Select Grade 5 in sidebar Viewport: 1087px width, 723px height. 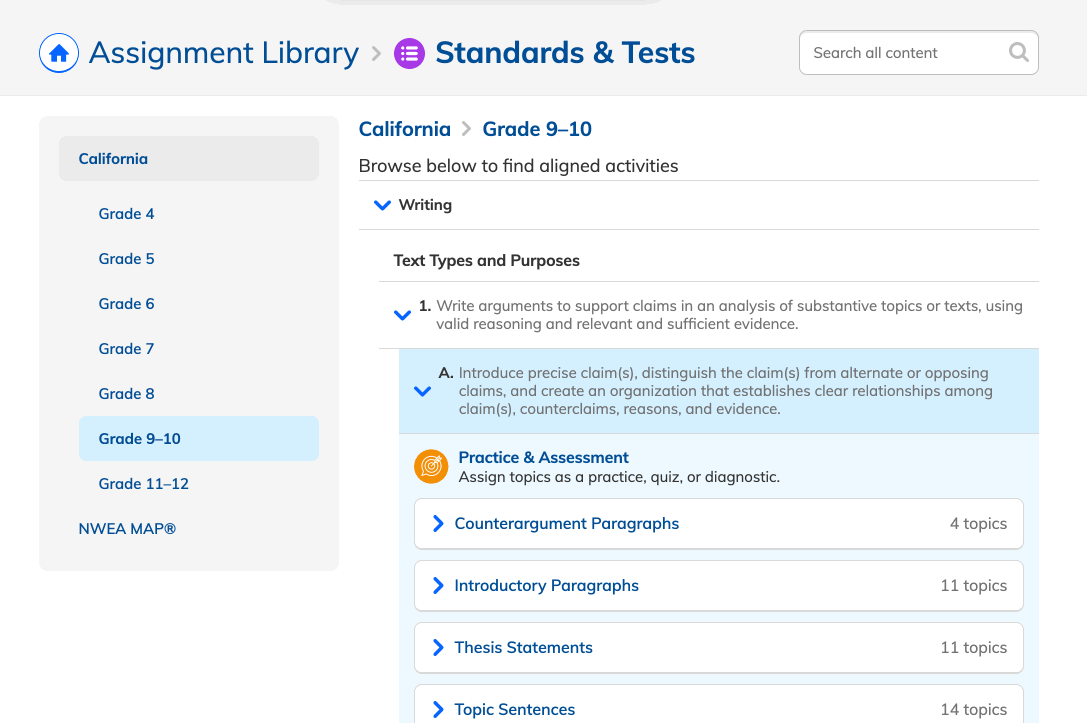tap(126, 259)
